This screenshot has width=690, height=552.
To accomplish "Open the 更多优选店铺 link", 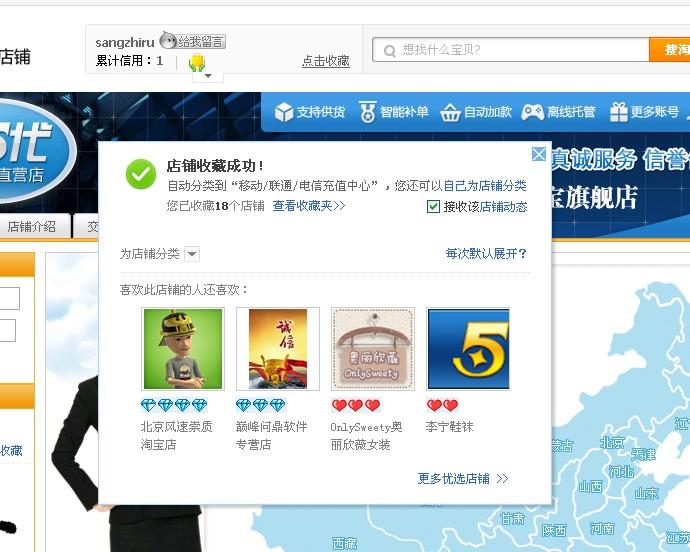I will tap(463, 478).
